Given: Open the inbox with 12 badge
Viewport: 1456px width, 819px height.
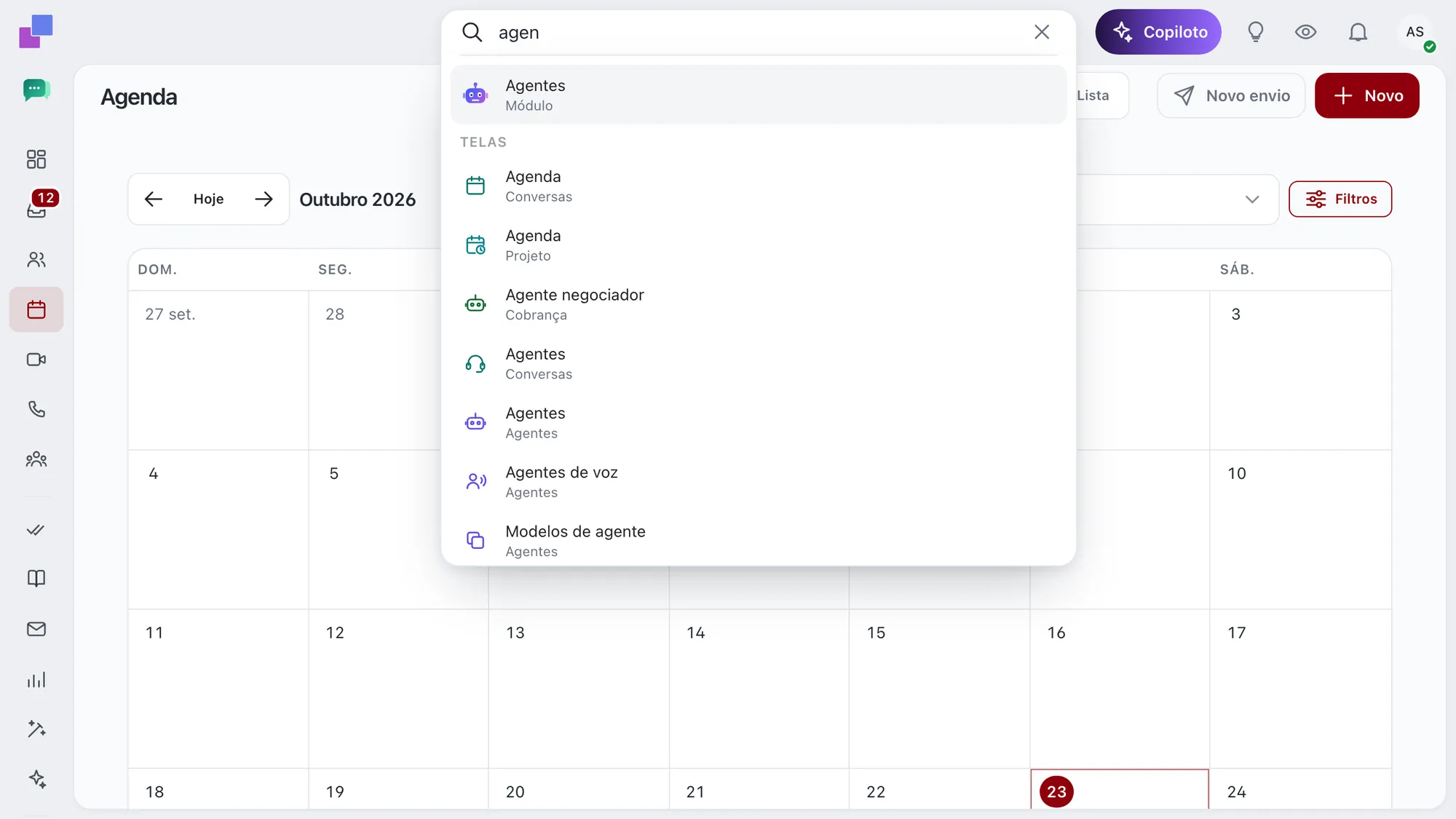Looking at the screenshot, I should coord(36,209).
